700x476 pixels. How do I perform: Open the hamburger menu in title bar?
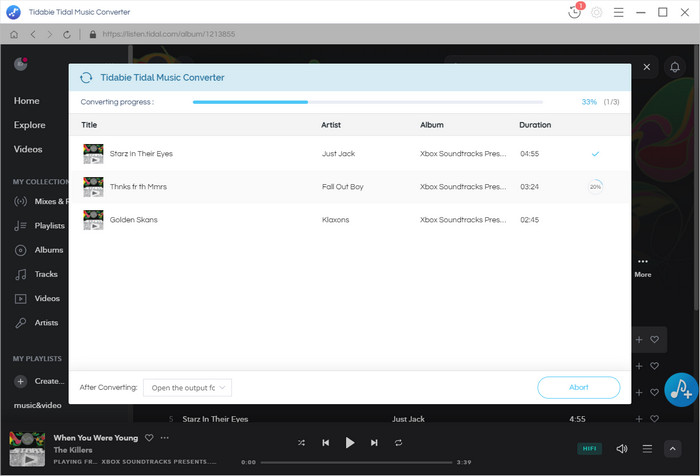coord(618,12)
